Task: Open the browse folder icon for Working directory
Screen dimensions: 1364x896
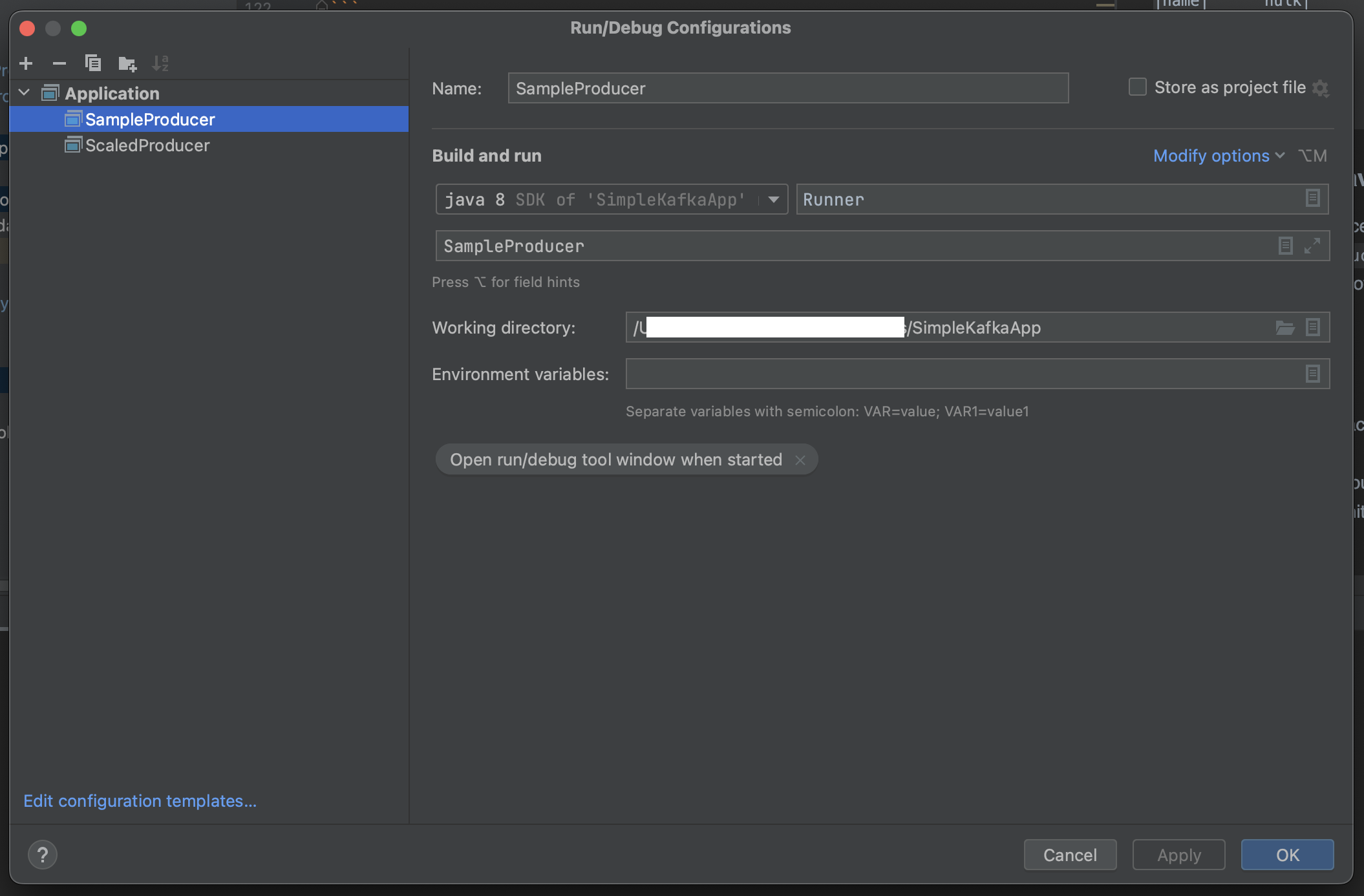Action: click(x=1284, y=328)
